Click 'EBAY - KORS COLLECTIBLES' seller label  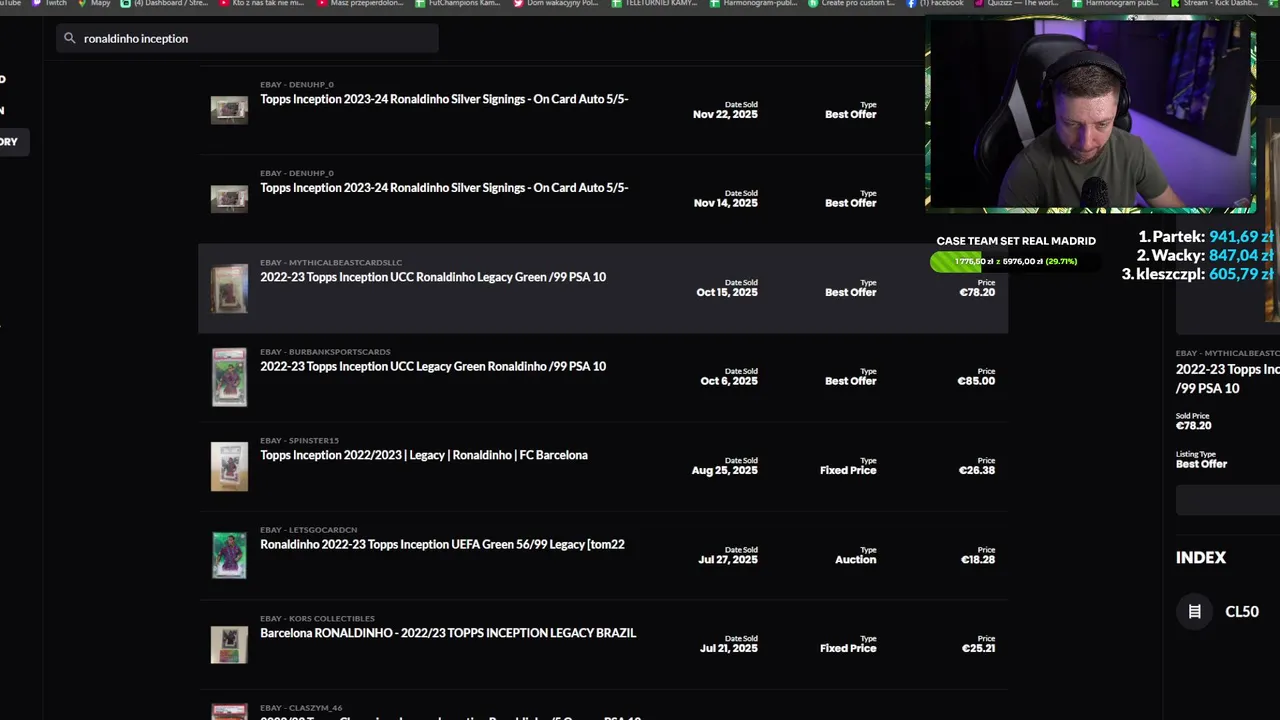pyautogui.click(x=317, y=619)
